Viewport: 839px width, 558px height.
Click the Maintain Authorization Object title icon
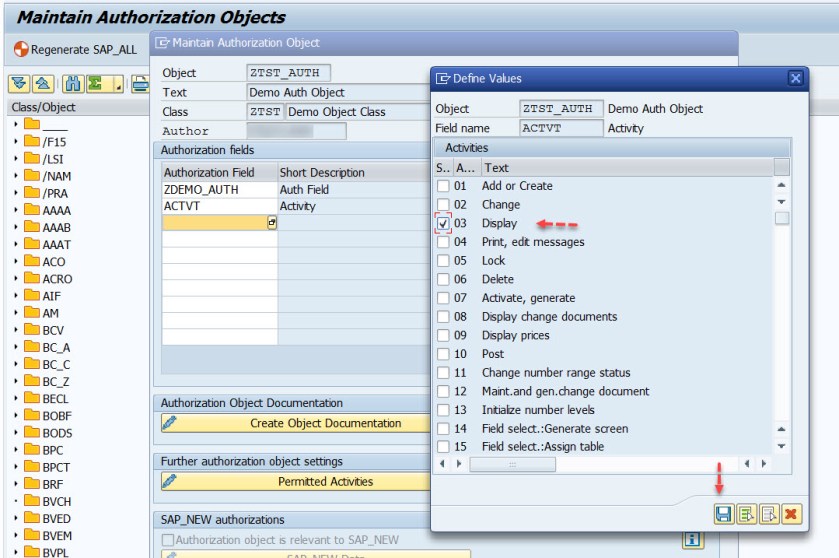click(x=162, y=43)
